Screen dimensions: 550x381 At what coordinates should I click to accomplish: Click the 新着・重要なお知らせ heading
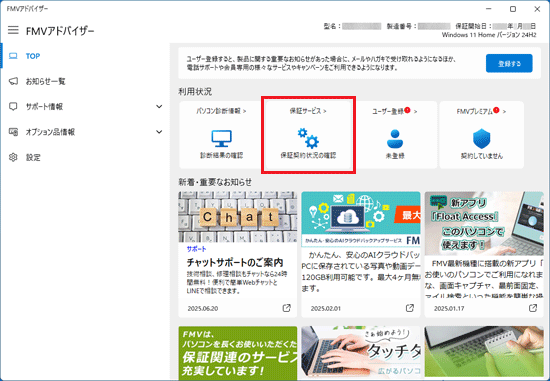(215, 182)
